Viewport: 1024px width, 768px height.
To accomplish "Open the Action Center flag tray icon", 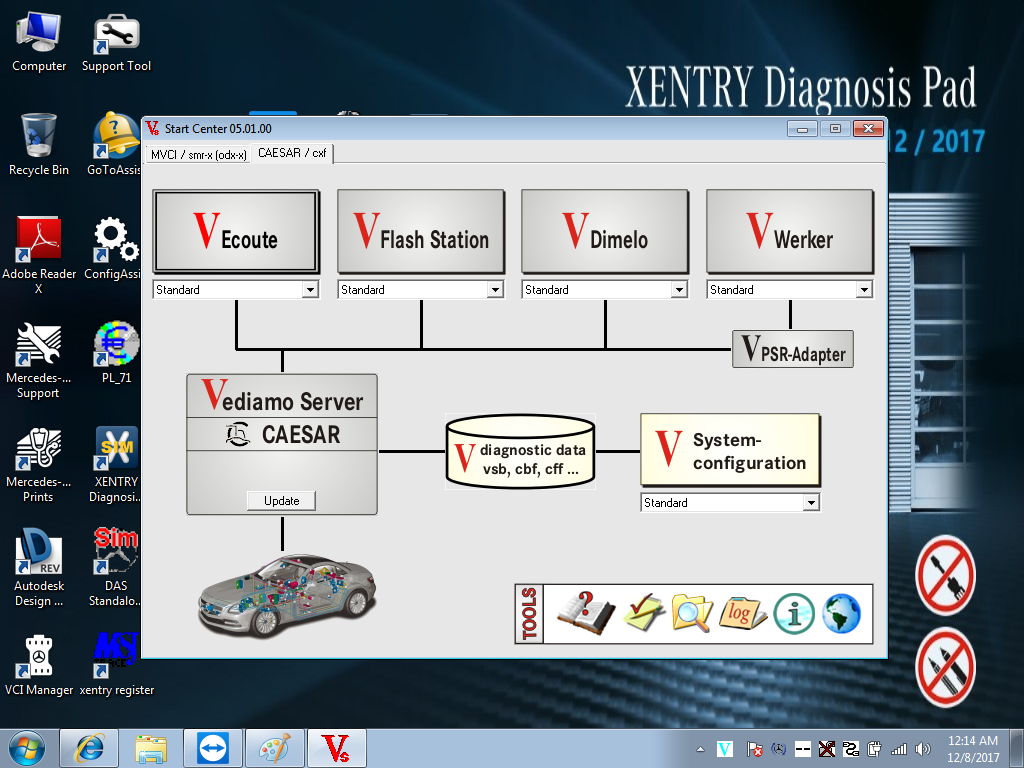I will [x=755, y=749].
